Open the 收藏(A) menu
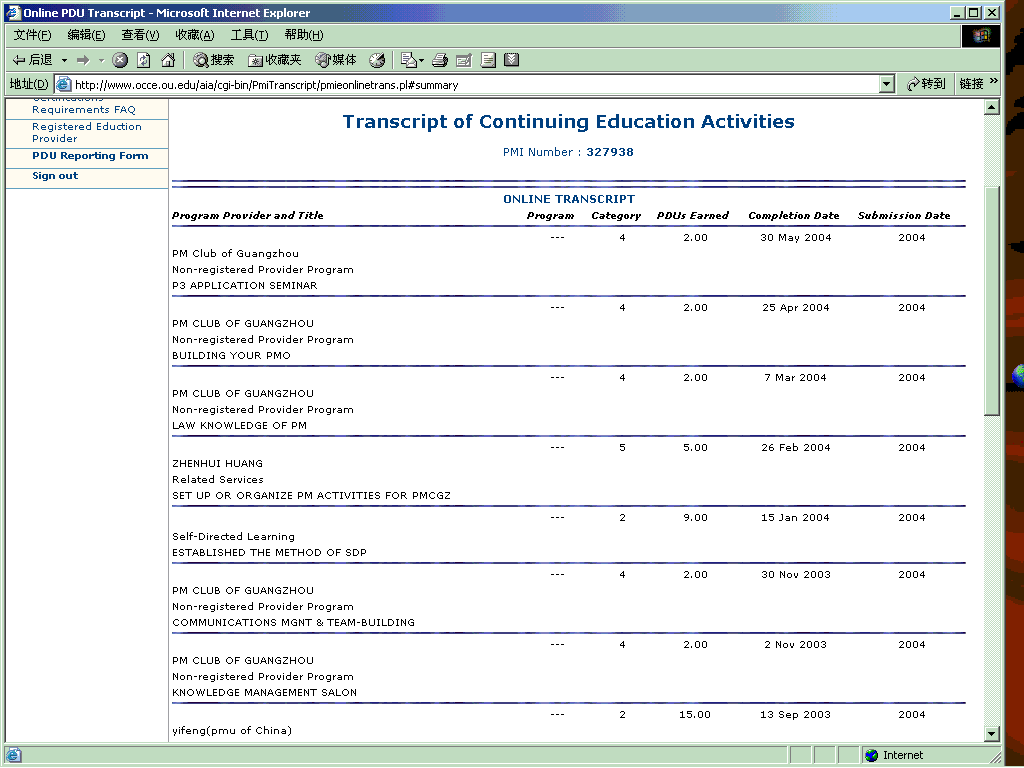 click(x=195, y=35)
